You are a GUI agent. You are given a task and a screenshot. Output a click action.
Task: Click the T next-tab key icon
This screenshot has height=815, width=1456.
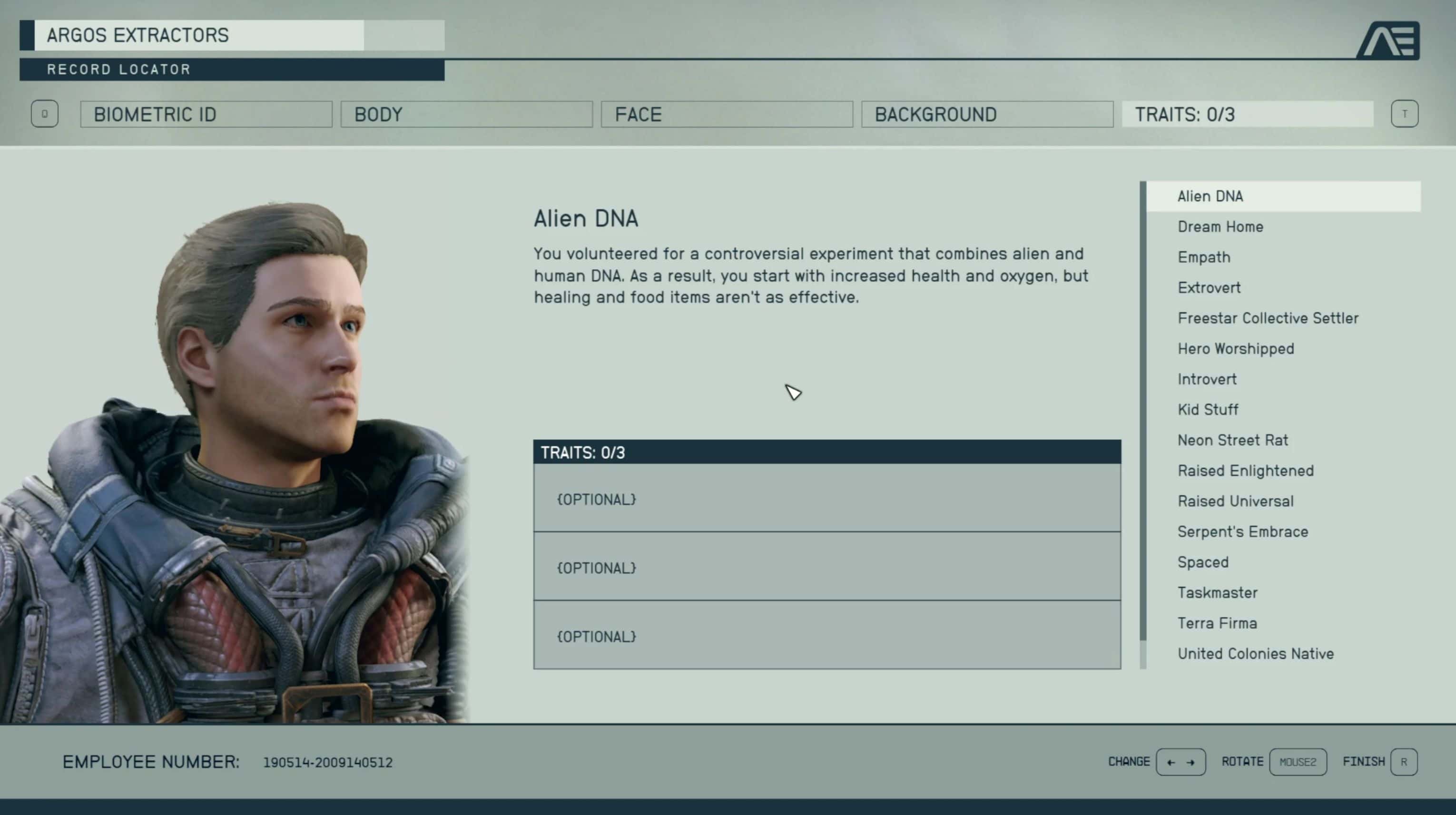(1404, 114)
